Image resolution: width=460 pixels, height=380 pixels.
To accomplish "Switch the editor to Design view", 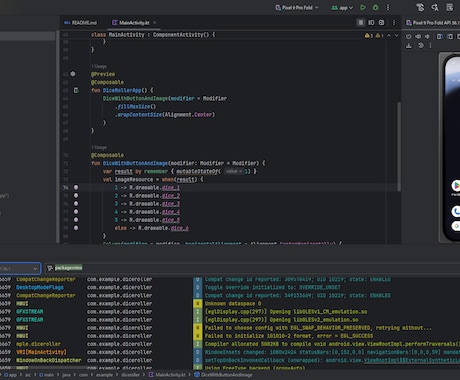I will coord(382,22).
